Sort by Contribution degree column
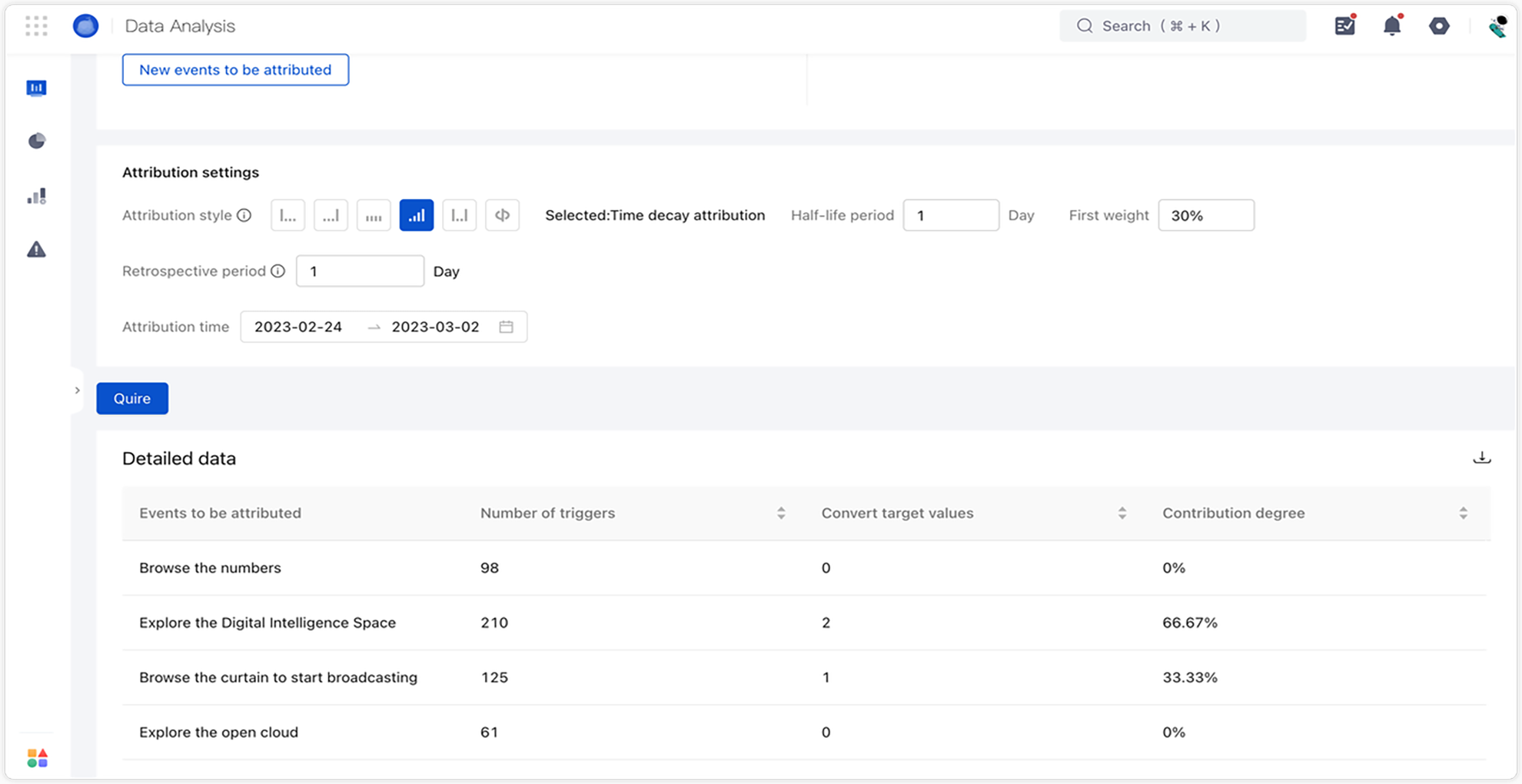 (x=1463, y=513)
